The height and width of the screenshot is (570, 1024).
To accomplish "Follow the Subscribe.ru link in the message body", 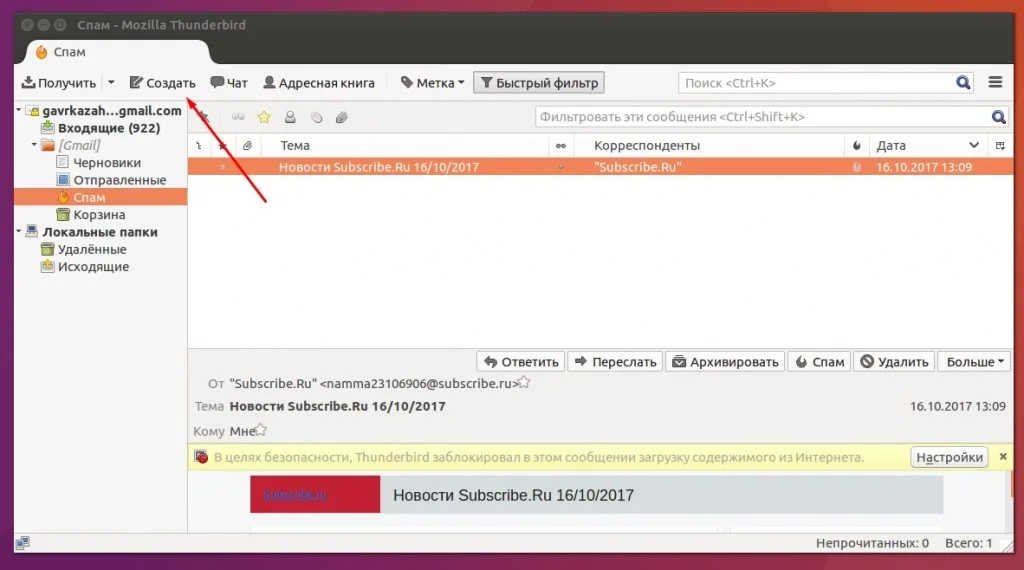I will tap(295, 495).
